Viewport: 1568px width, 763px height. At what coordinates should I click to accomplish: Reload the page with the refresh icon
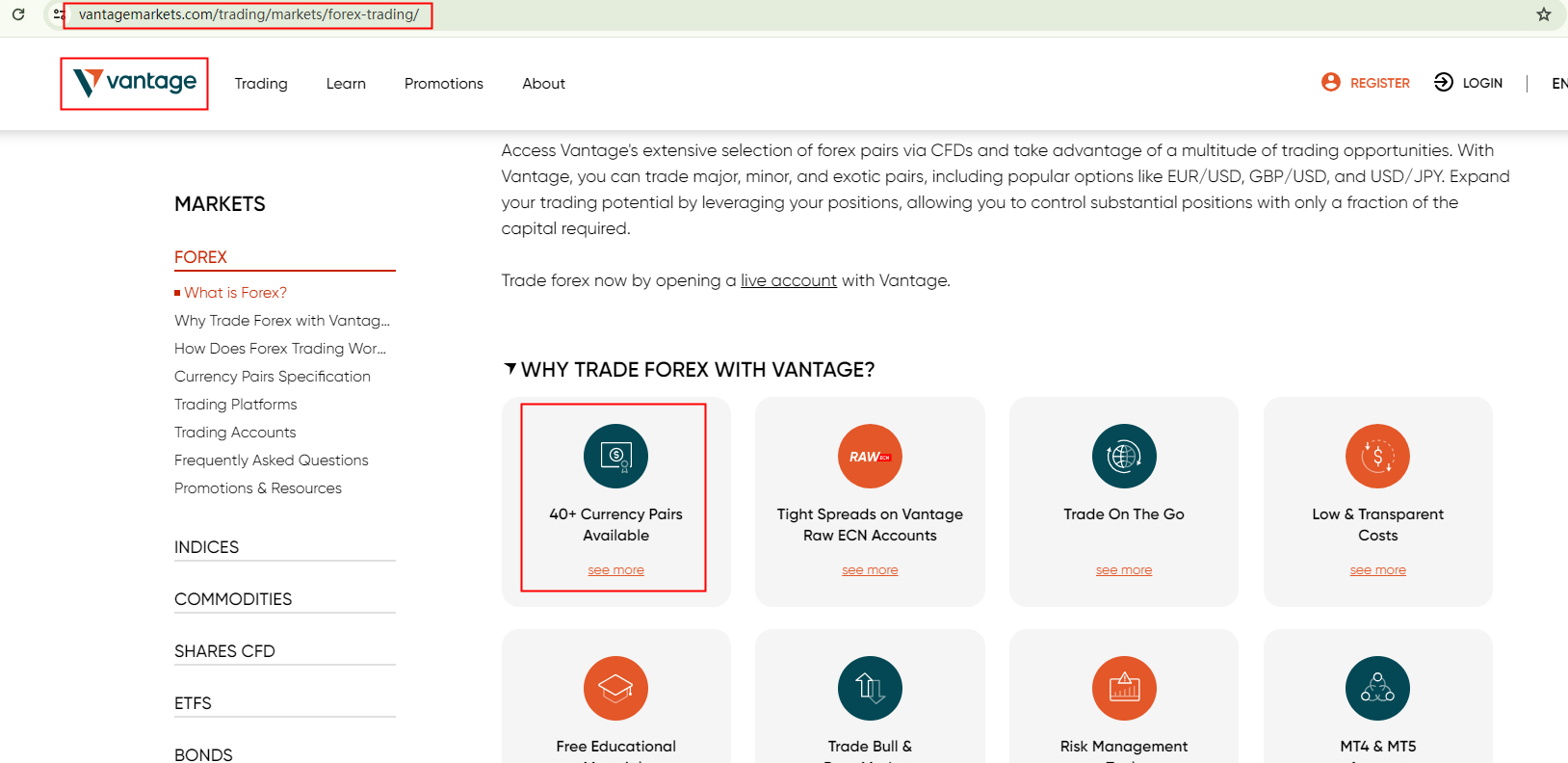tap(18, 14)
